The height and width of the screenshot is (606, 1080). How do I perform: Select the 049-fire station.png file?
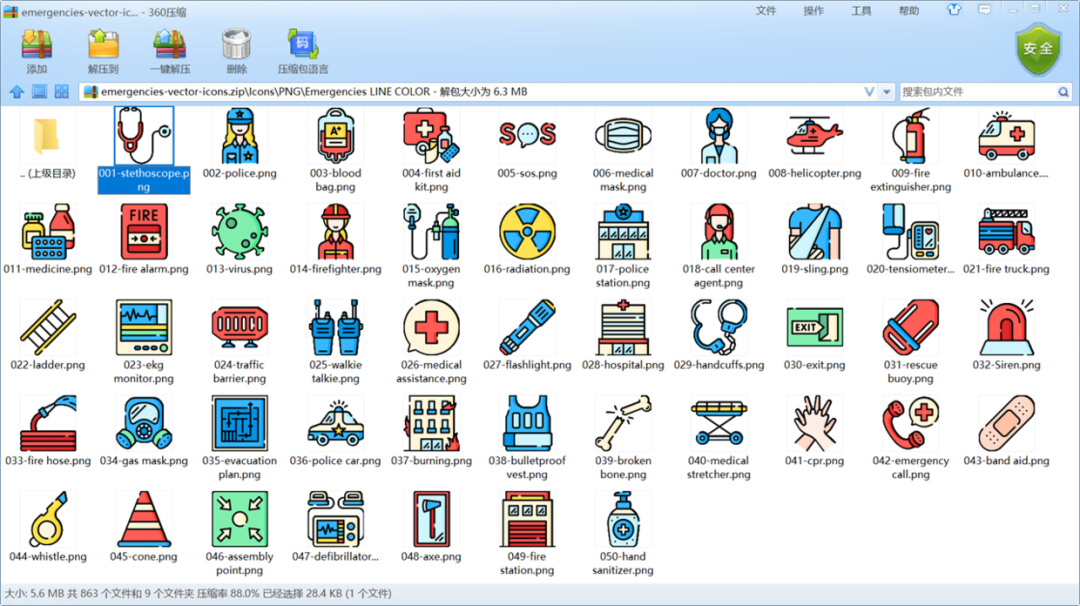pos(527,533)
